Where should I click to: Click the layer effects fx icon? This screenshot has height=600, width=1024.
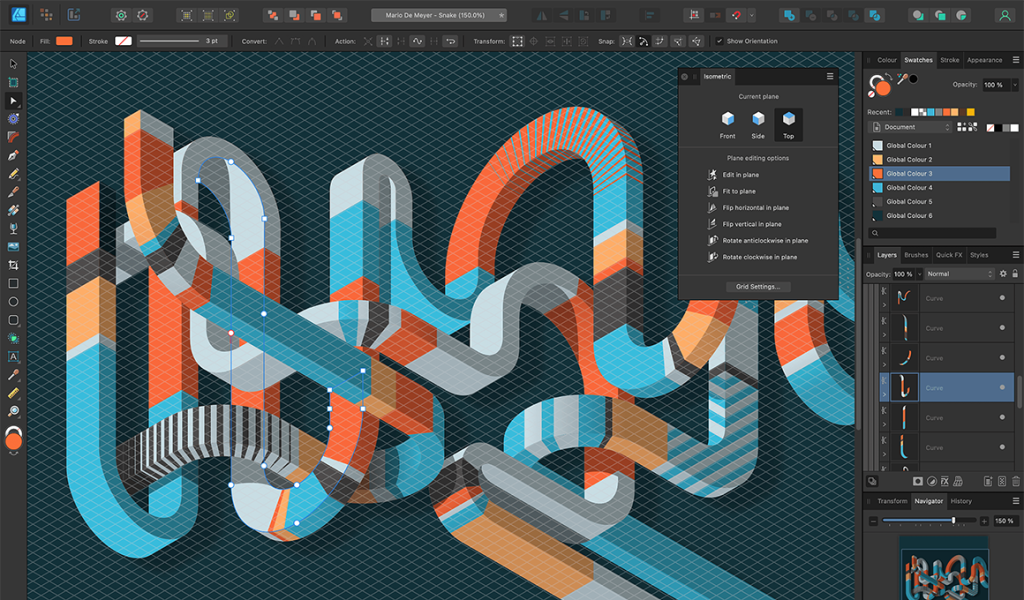point(945,481)
